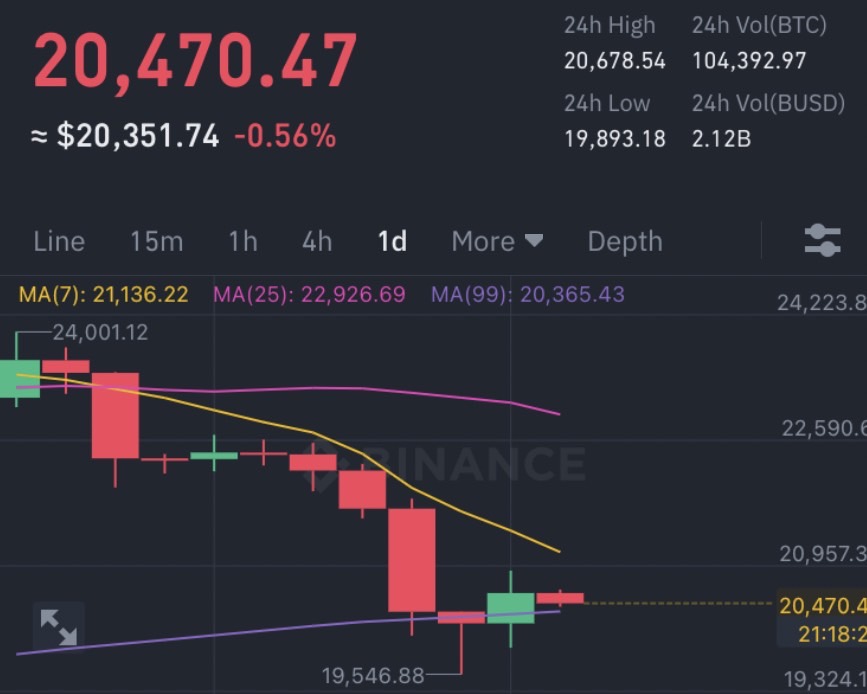Image resolution: width=867 pixels, height=694 pixels.
Task: Click the yellow current price tag 20,470
Action: 822,606
